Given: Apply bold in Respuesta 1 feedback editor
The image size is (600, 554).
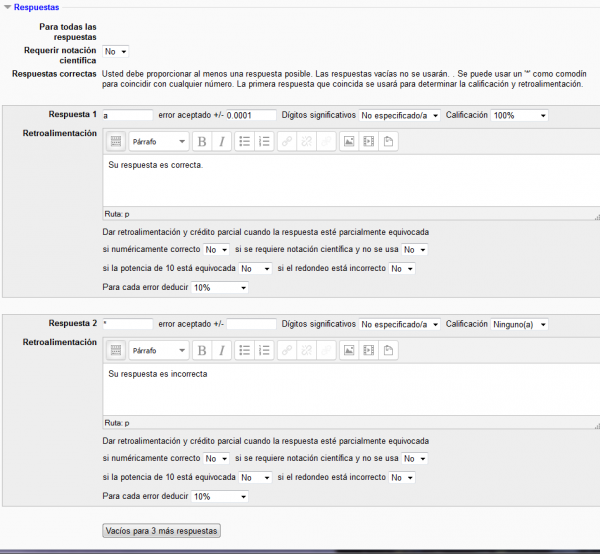Looking at the screenshot, I should 201,141.
